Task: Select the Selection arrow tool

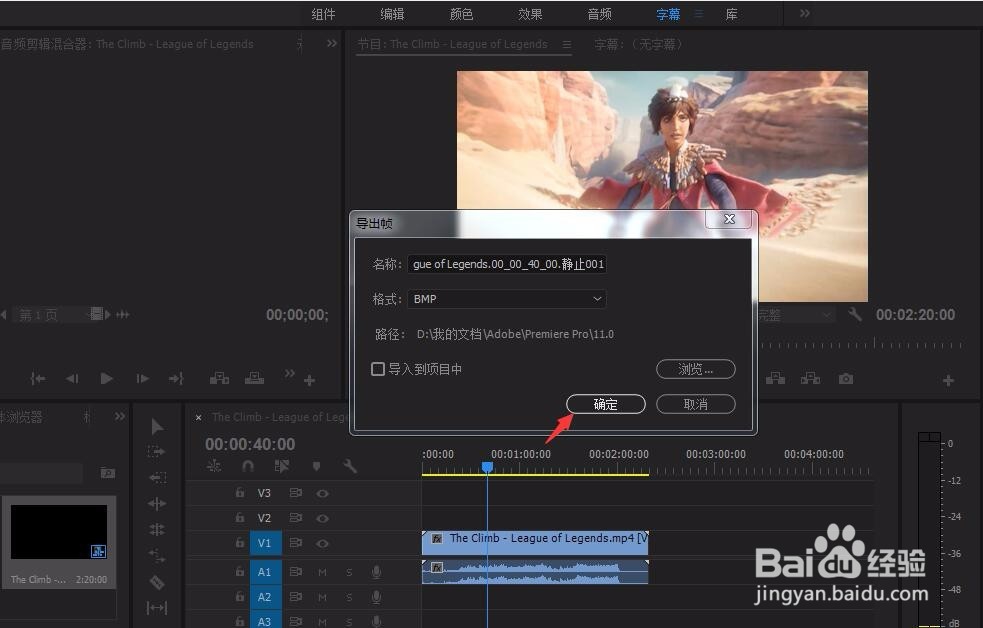Action: click(x=157, y=427)
